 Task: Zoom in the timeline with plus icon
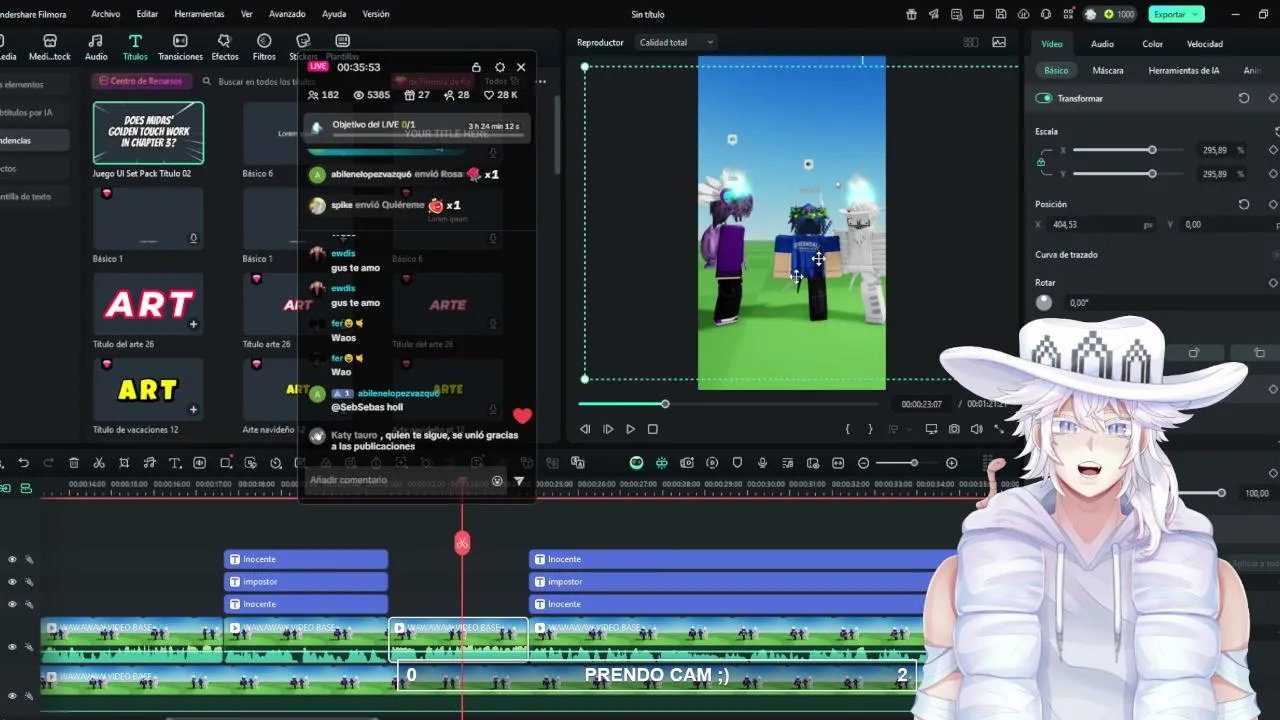click(x=951, y=463)
